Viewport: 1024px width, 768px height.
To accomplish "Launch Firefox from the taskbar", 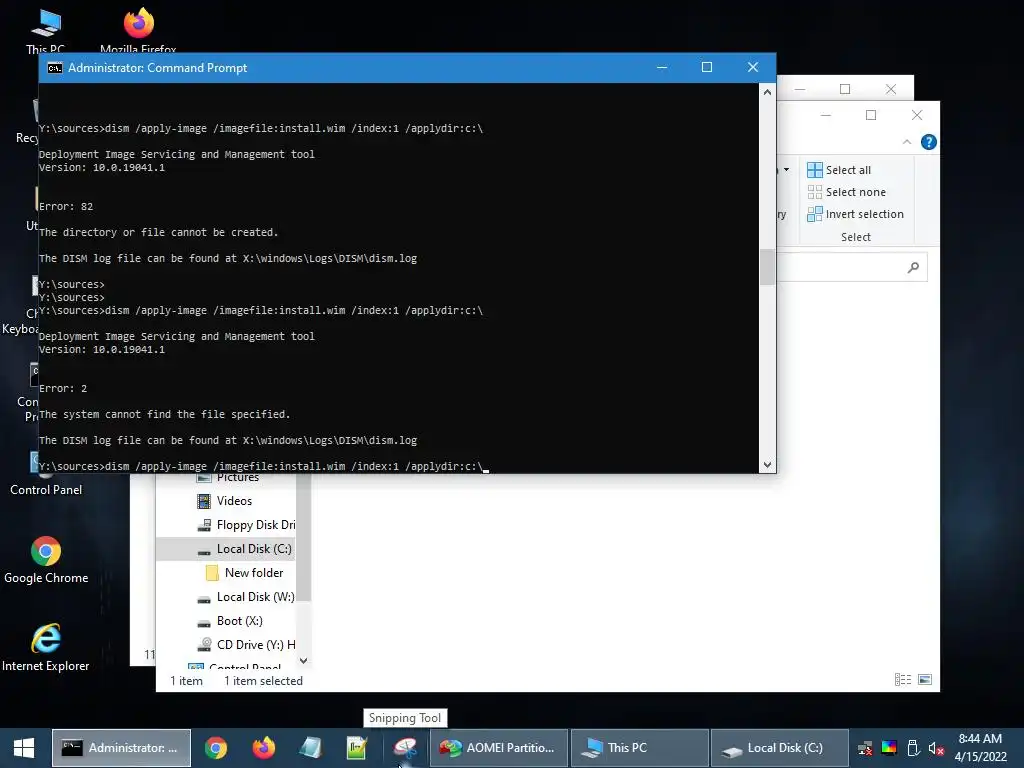I will 264,748.
